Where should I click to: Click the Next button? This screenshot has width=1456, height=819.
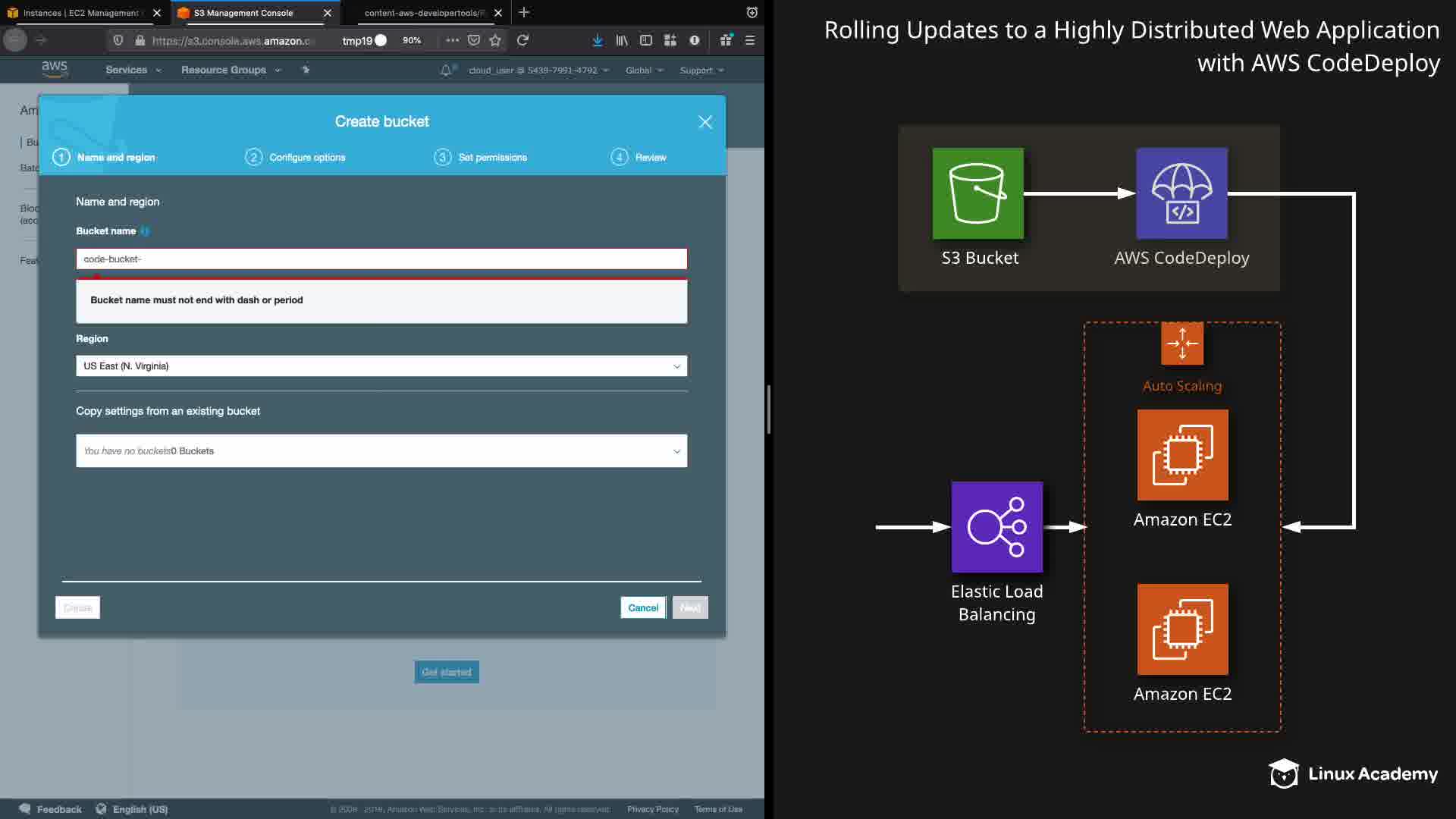[689, 607]
